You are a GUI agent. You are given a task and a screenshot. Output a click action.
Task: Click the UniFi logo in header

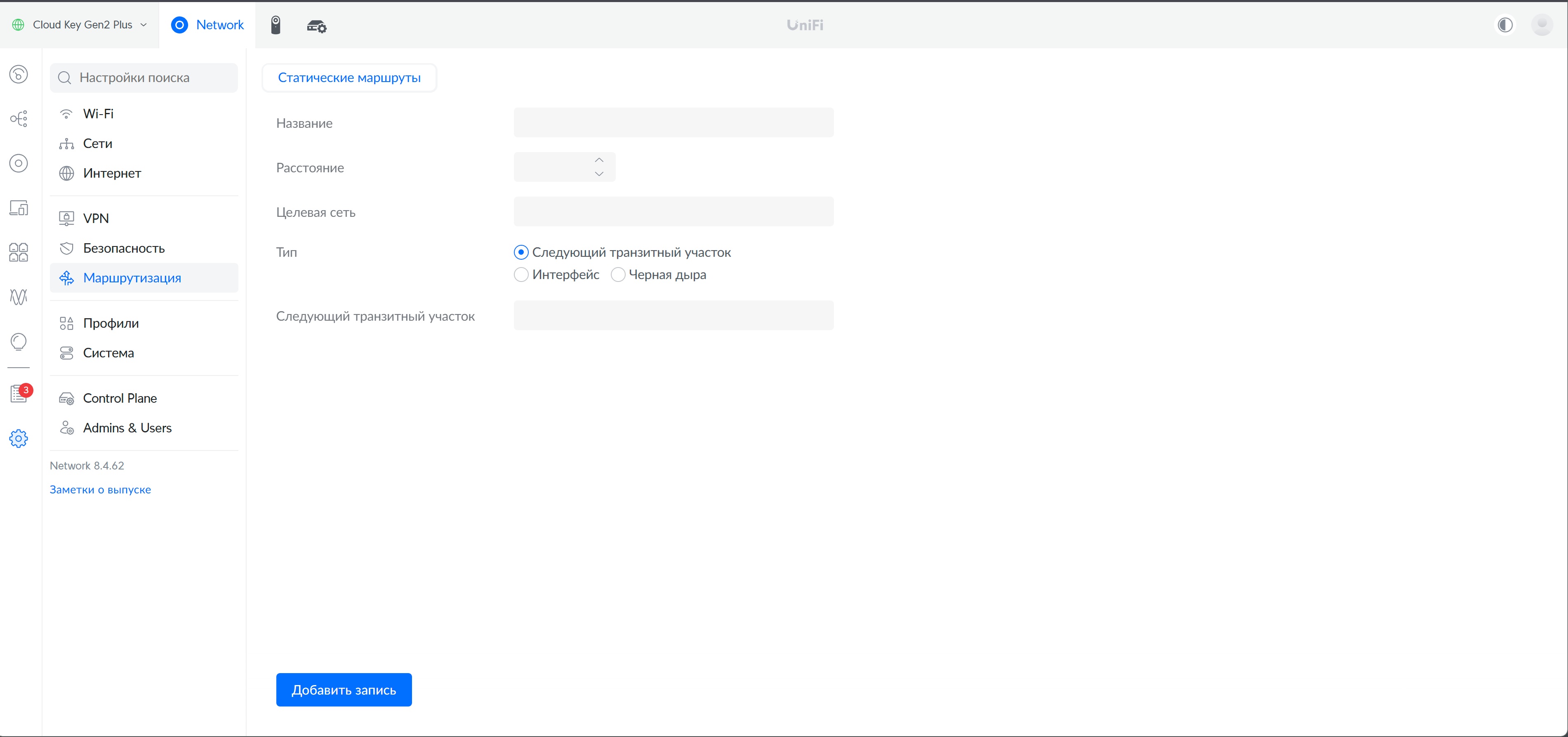click(805, 25)
